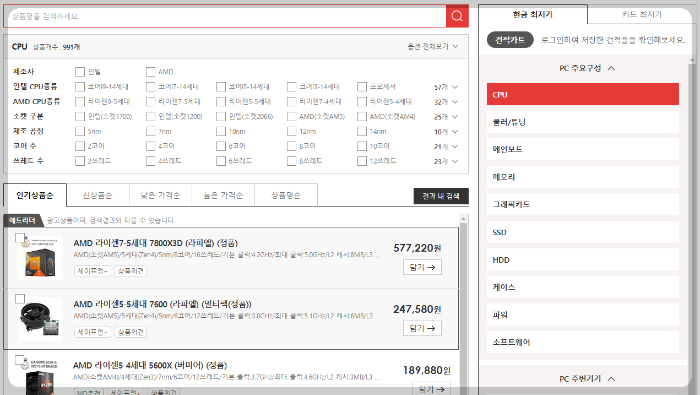
Task: Switch to 카드 최저가 tab
Action: click(642, 14)
